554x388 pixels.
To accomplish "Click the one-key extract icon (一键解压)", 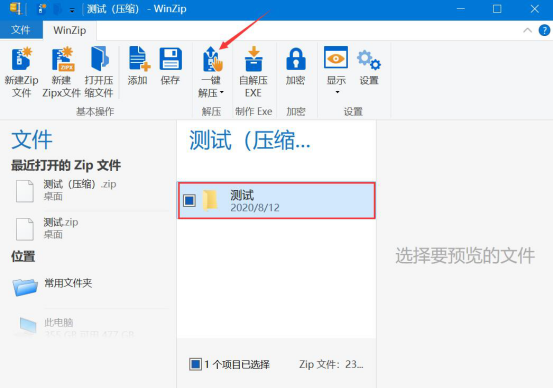I will 212,59.
